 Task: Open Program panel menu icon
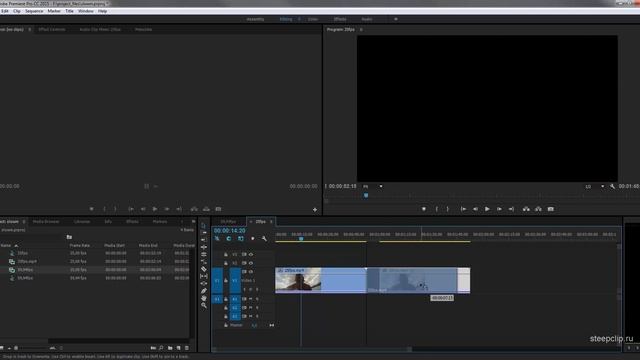[x=361, y=29]
